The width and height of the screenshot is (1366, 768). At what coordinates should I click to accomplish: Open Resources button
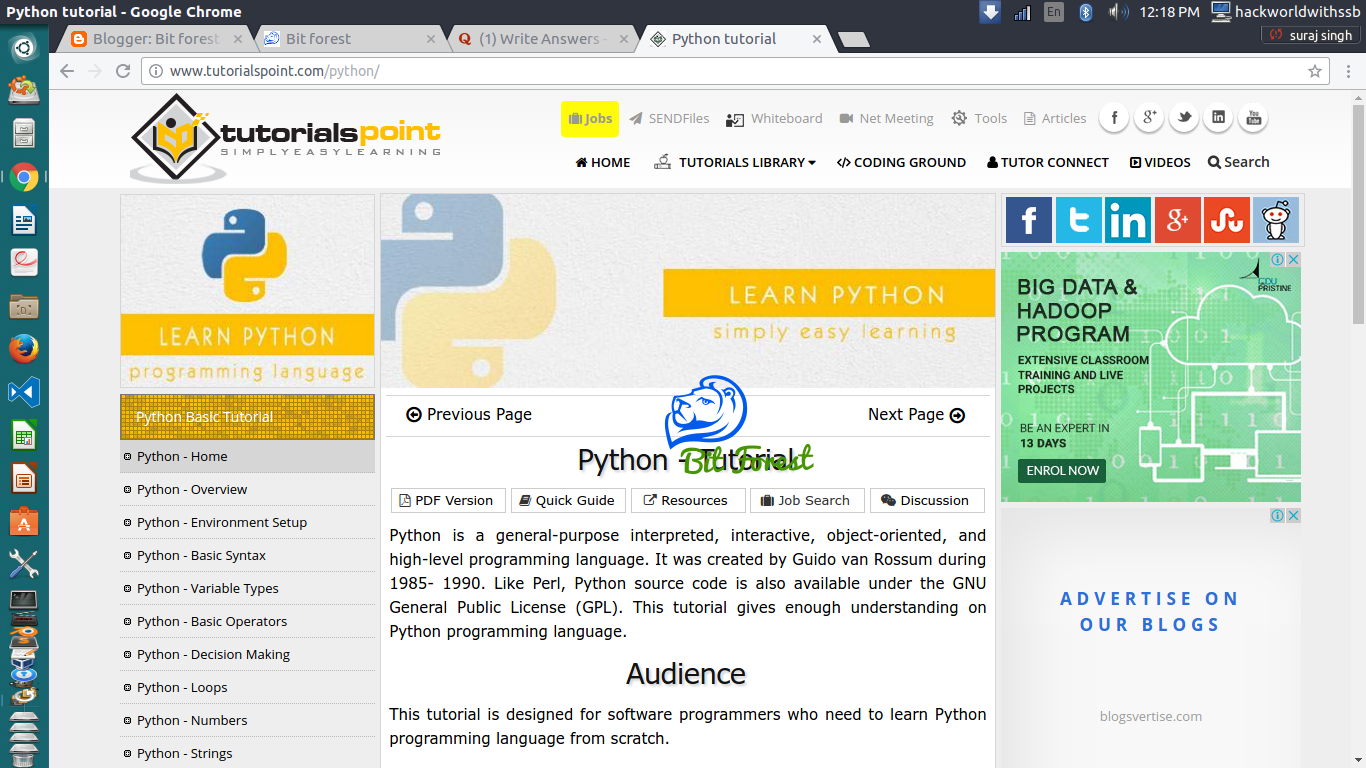[x=687, y=500]
